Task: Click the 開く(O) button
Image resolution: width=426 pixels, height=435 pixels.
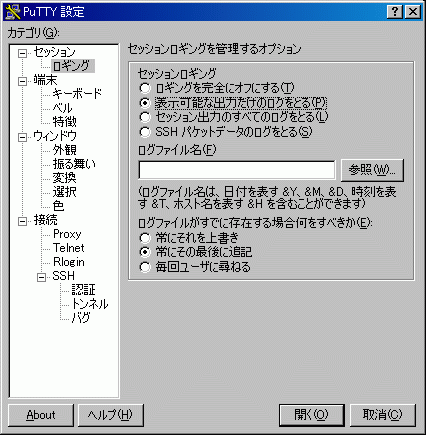Action: [x=311, y=415]
